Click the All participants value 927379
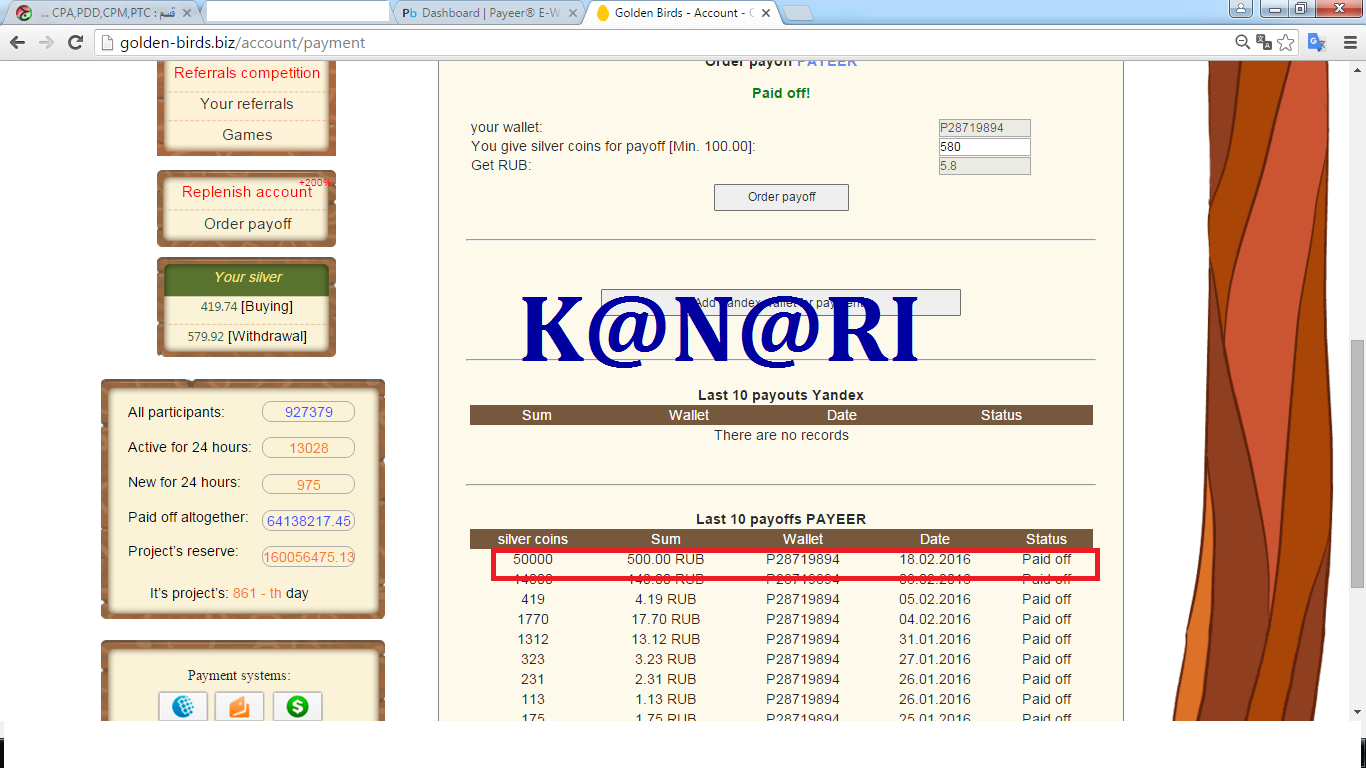The image size is (1366, 768). point(308,412)
